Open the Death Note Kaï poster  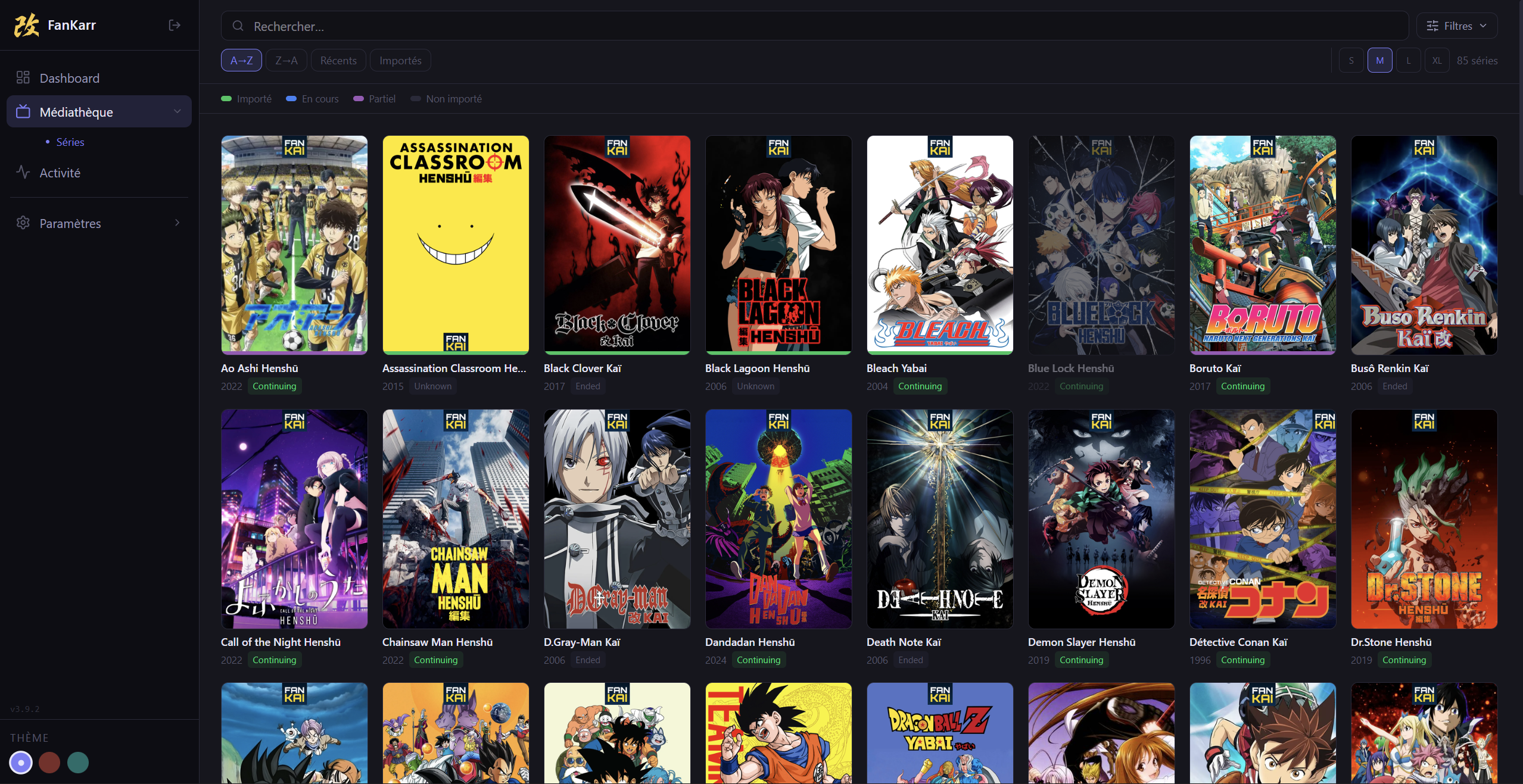(x=940, y=518)
